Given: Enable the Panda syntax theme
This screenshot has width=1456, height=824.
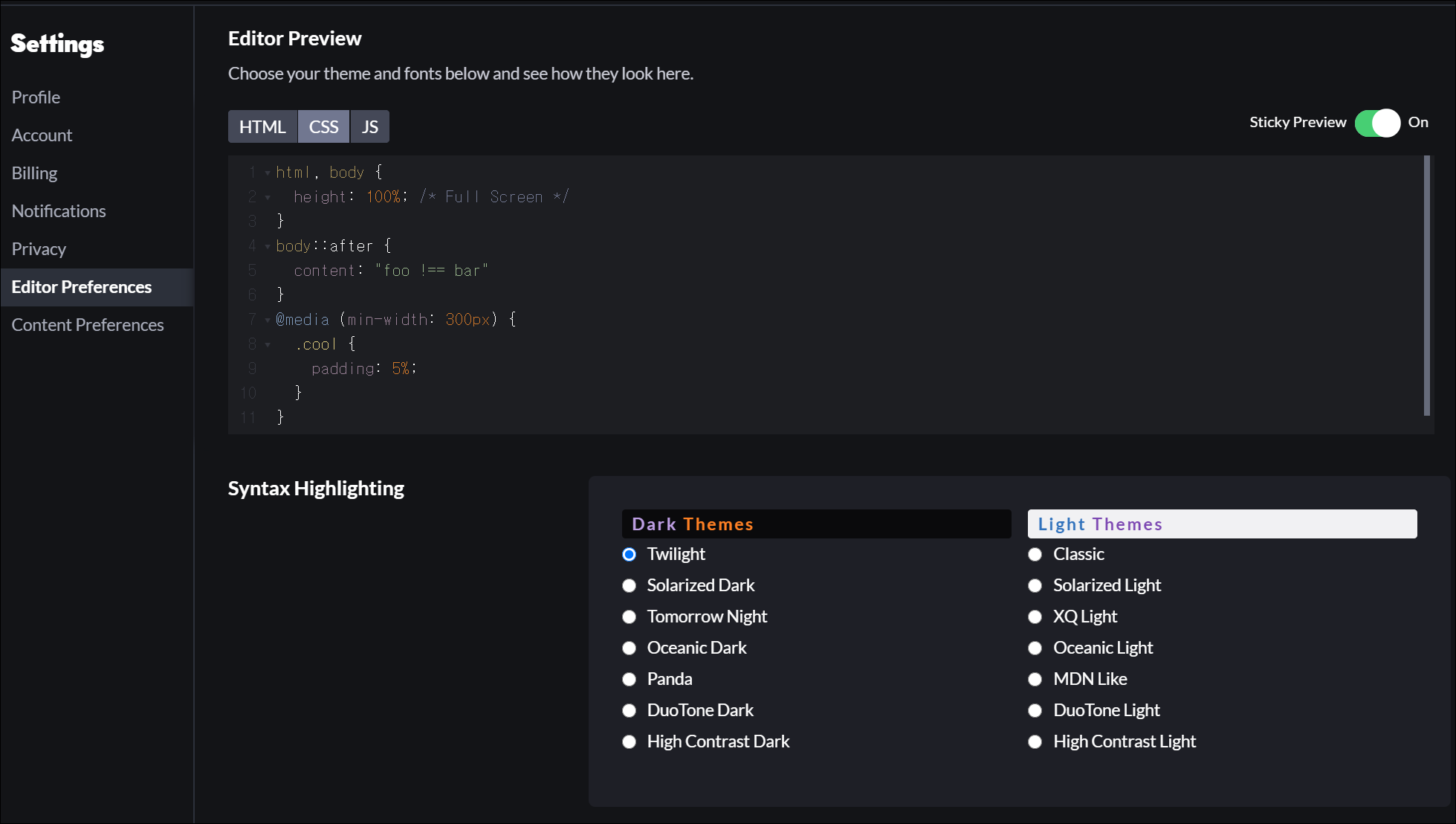Looking at the screenshot, I should (629, 680).
